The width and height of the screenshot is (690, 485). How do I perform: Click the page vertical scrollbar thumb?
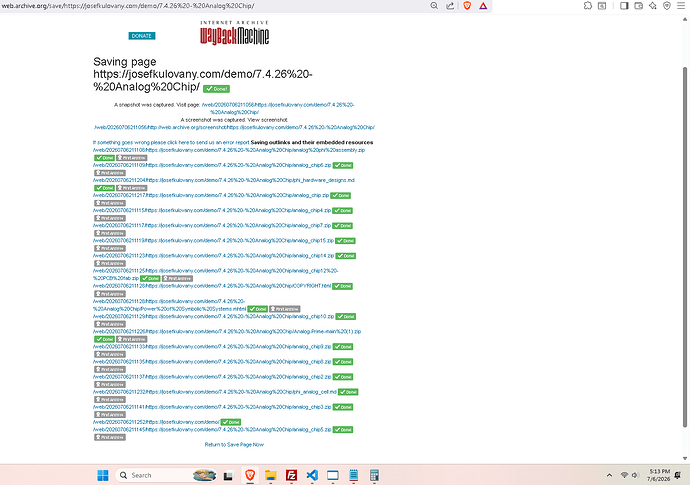click(685, 246)
